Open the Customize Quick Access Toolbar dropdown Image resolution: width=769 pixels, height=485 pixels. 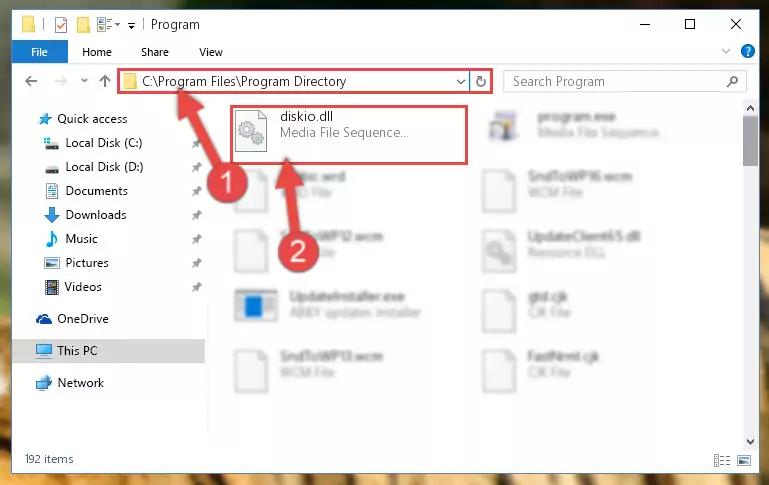131,26
